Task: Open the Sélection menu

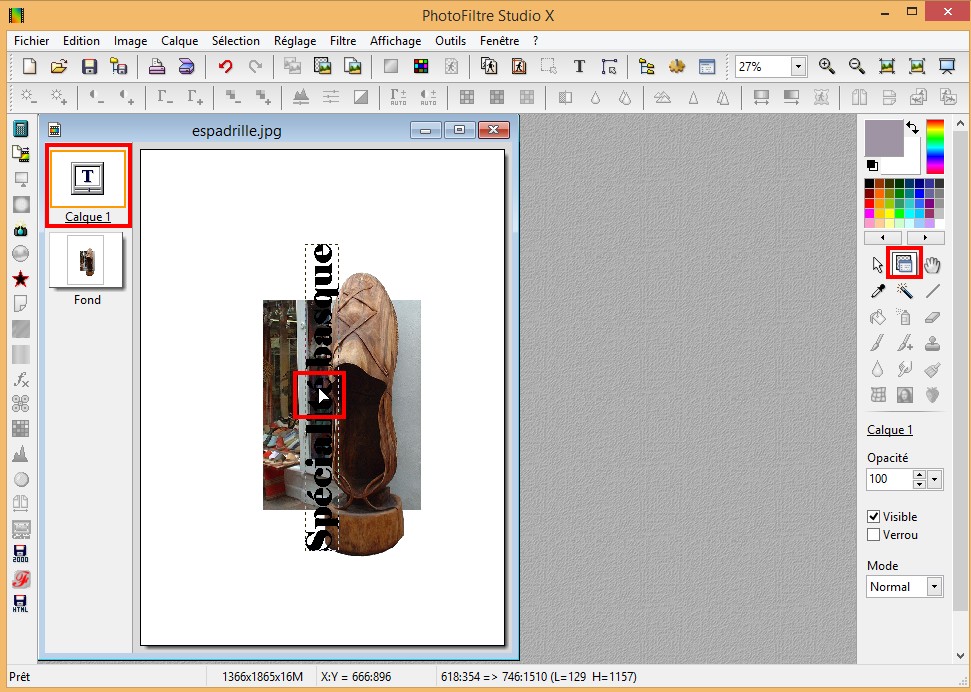Action: [236, 41]
